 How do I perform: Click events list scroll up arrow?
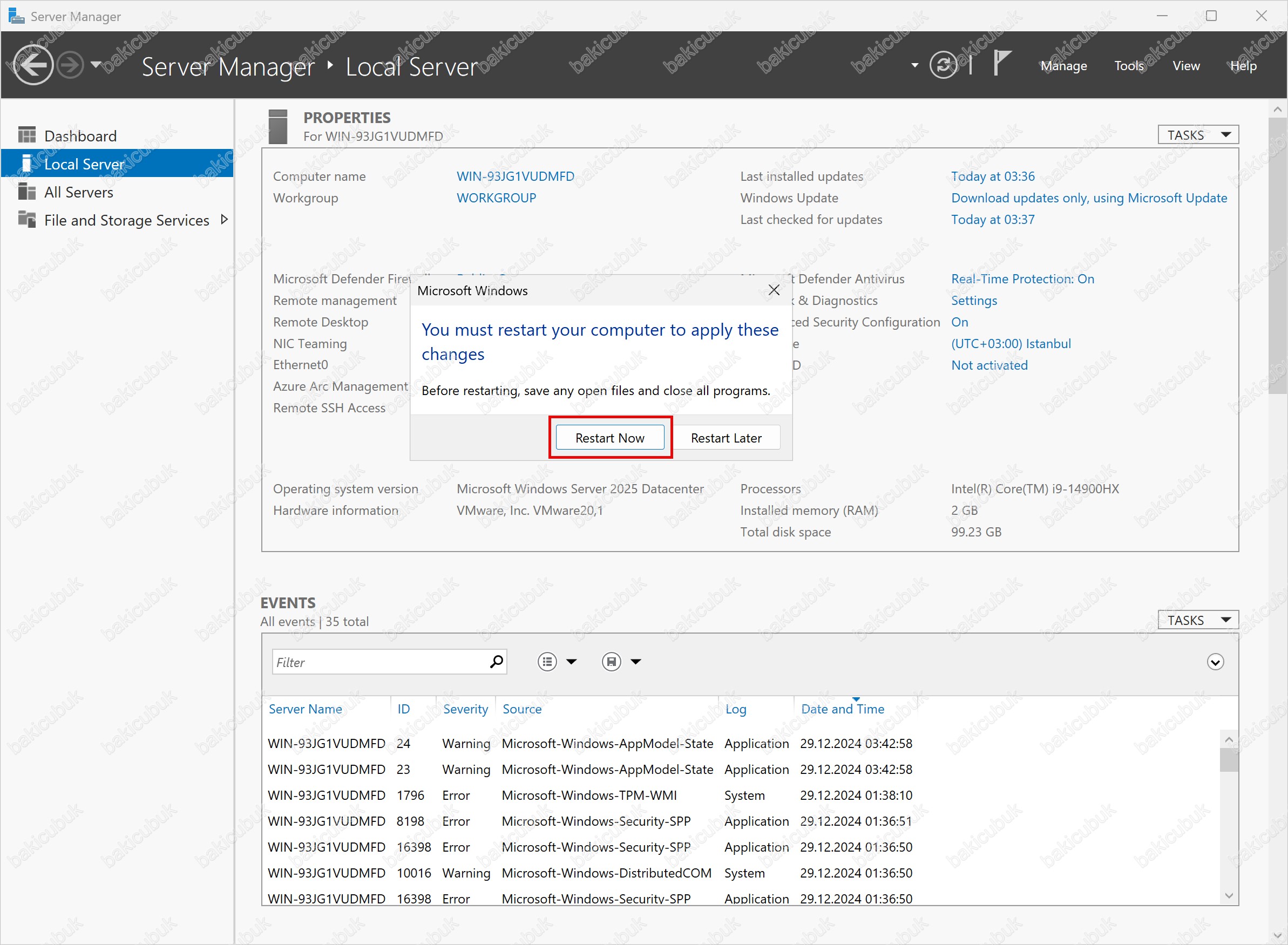coord(1229,739)
